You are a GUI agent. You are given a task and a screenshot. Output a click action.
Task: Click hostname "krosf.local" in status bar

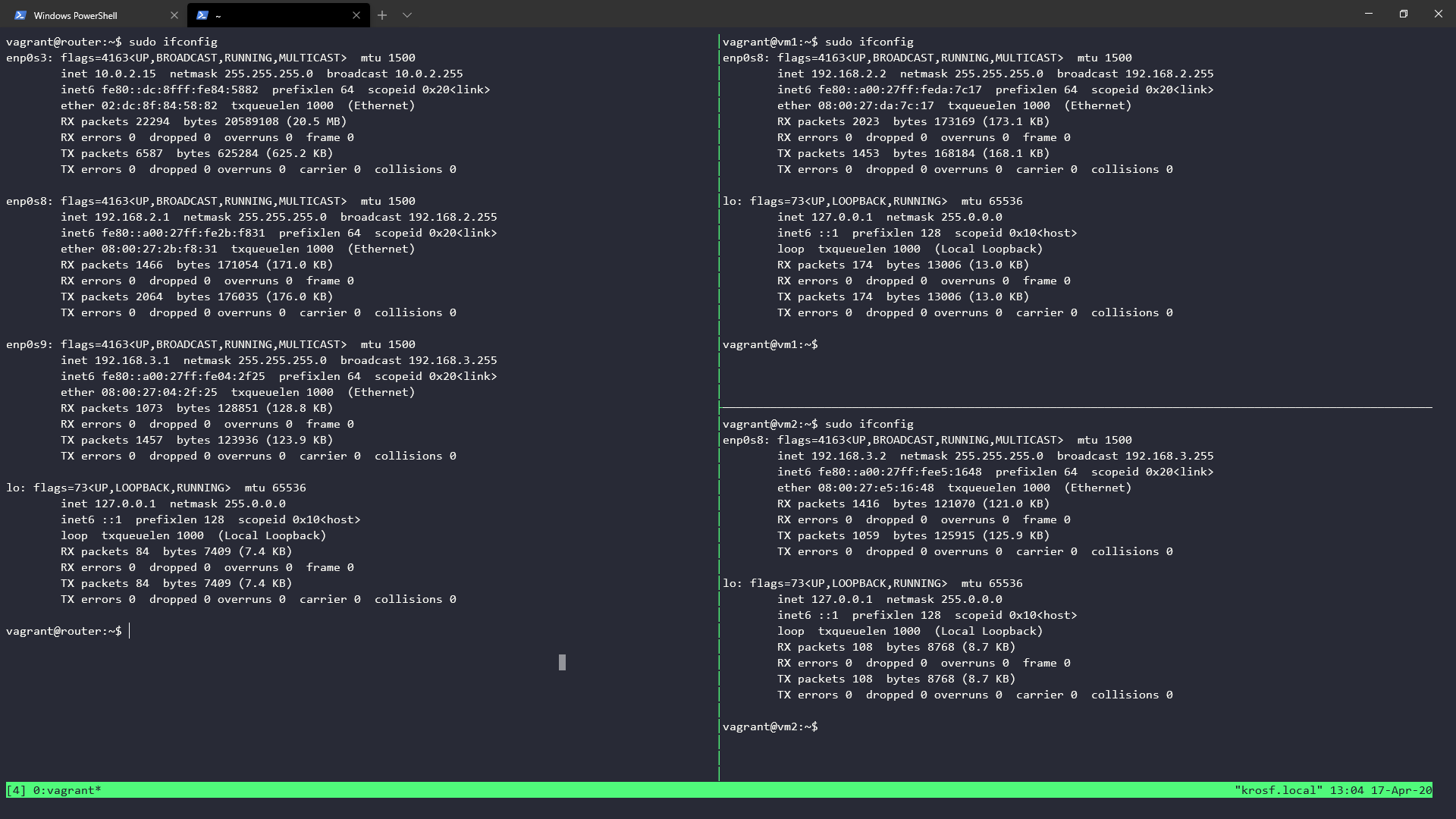click(x=1279, y=790)
